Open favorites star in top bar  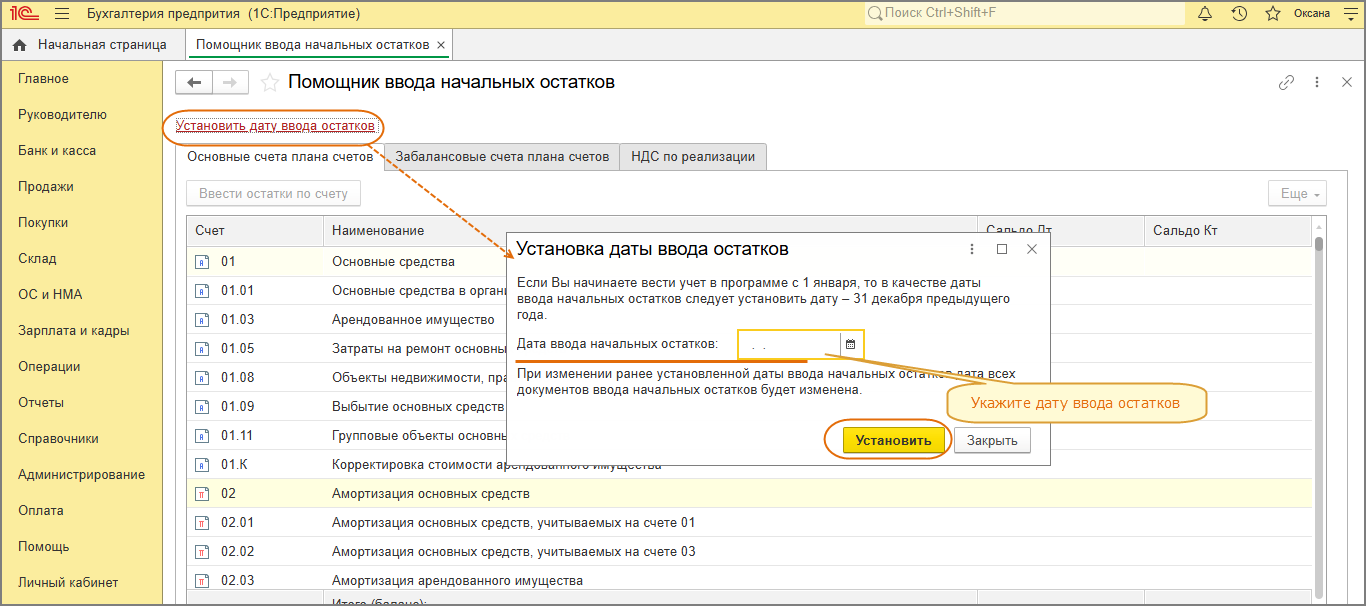point(1273,14)
